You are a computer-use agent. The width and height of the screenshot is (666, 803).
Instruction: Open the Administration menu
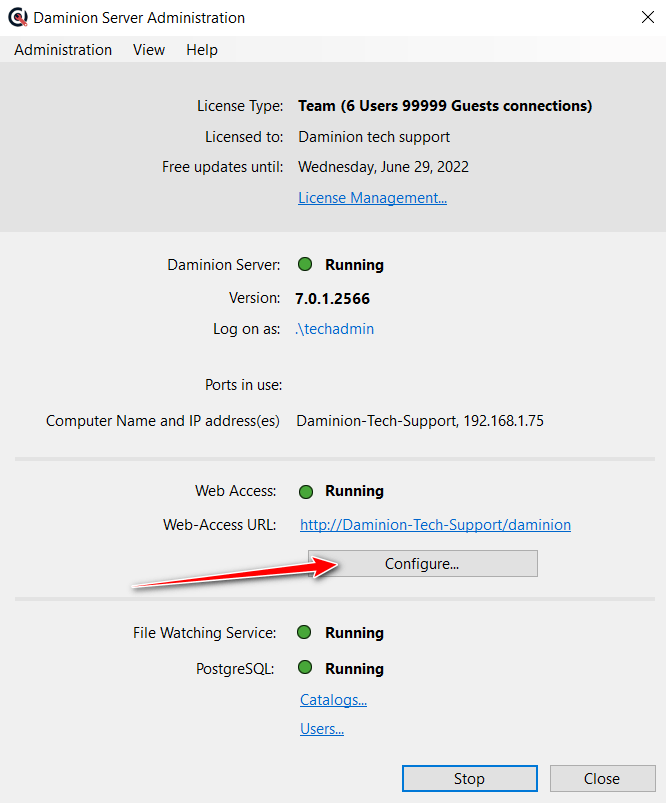[63, 50]
